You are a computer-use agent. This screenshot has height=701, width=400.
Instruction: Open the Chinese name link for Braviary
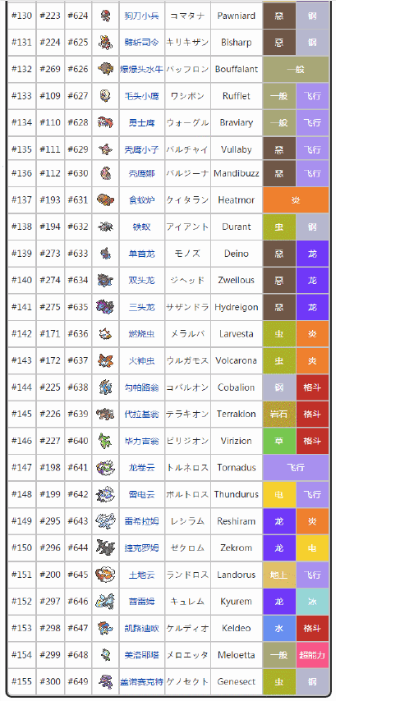coord(142,122)
